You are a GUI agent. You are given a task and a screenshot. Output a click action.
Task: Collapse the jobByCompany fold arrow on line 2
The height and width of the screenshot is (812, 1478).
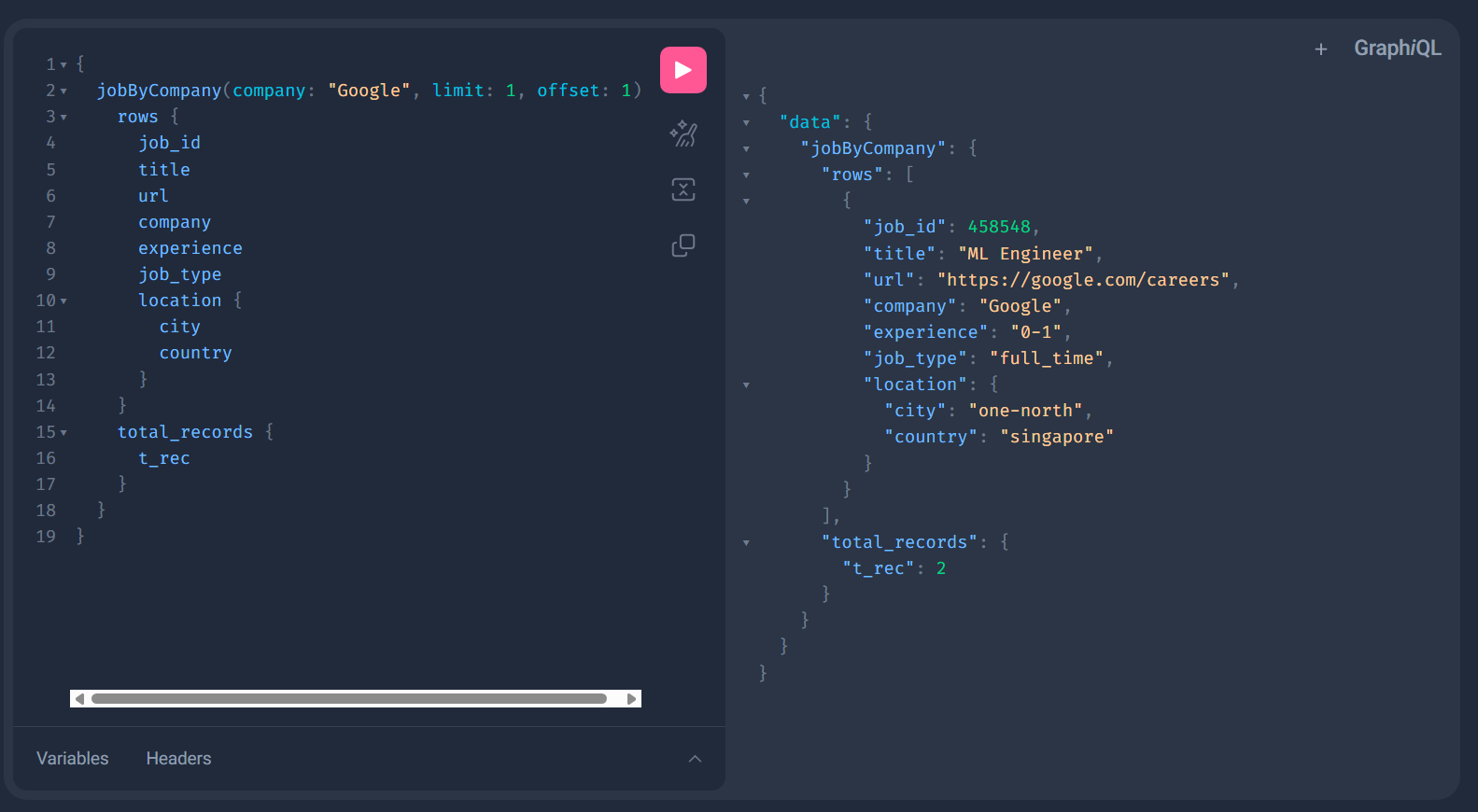point(63,91)
